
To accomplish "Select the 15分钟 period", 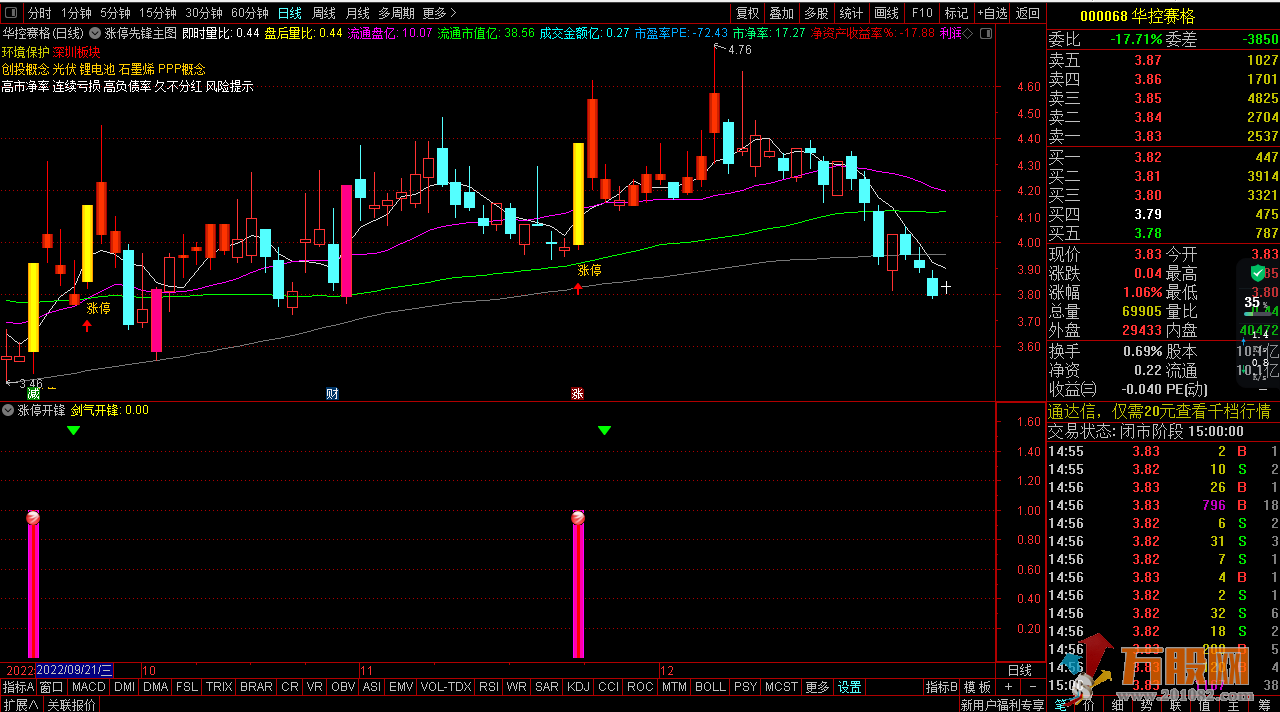I will 158,13.
